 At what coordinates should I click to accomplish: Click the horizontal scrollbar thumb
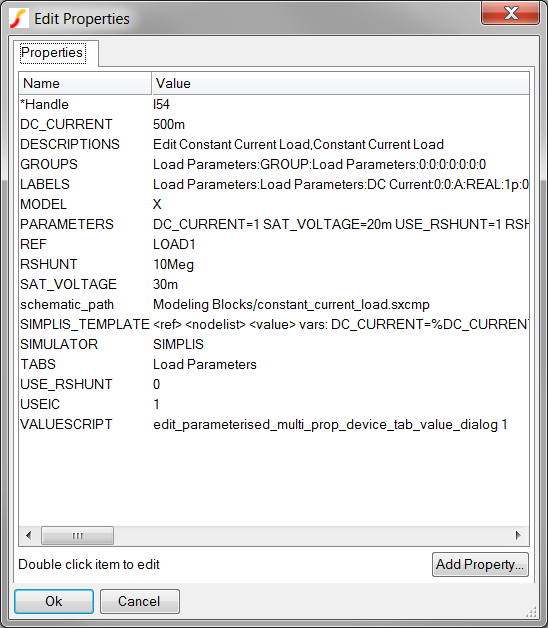[x=77, y=535]
